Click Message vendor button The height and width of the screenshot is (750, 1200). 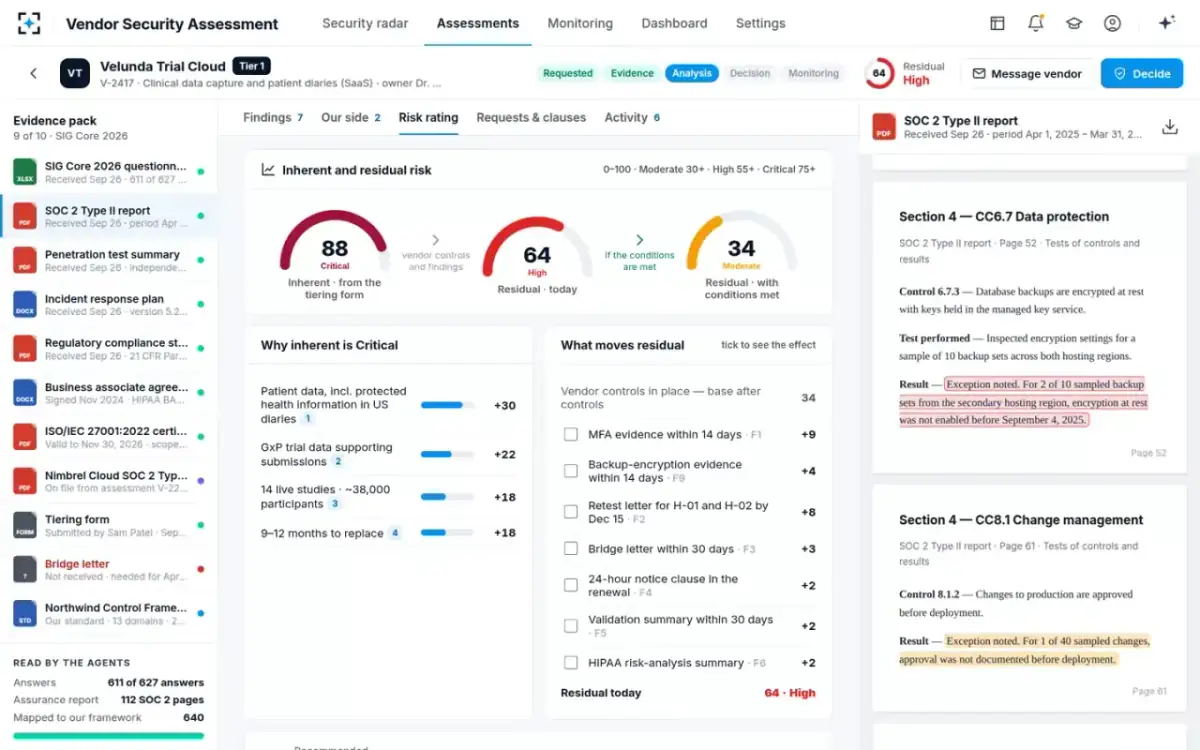(x=1027, y=73)
